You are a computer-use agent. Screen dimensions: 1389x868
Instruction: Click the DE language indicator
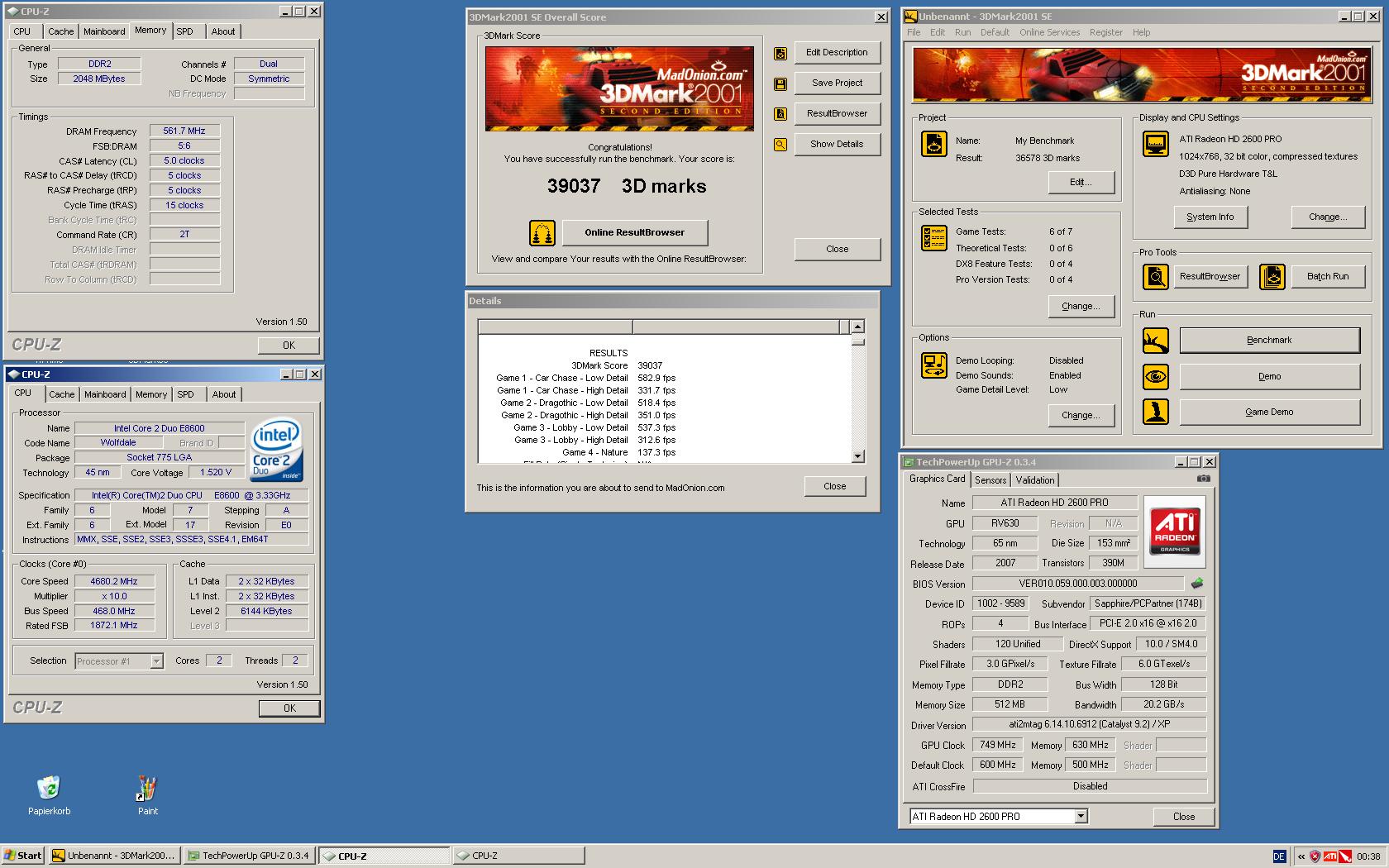1279,856
